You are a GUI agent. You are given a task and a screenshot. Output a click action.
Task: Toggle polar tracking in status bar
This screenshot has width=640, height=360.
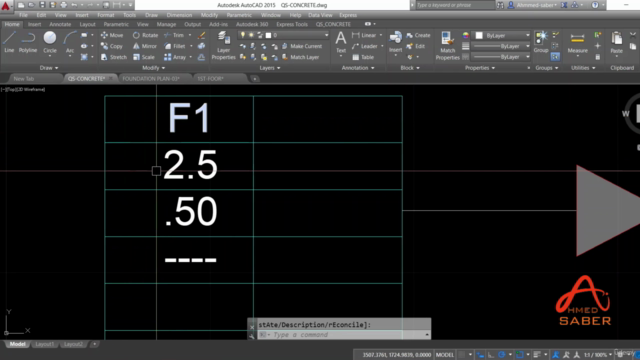(502, 355)
